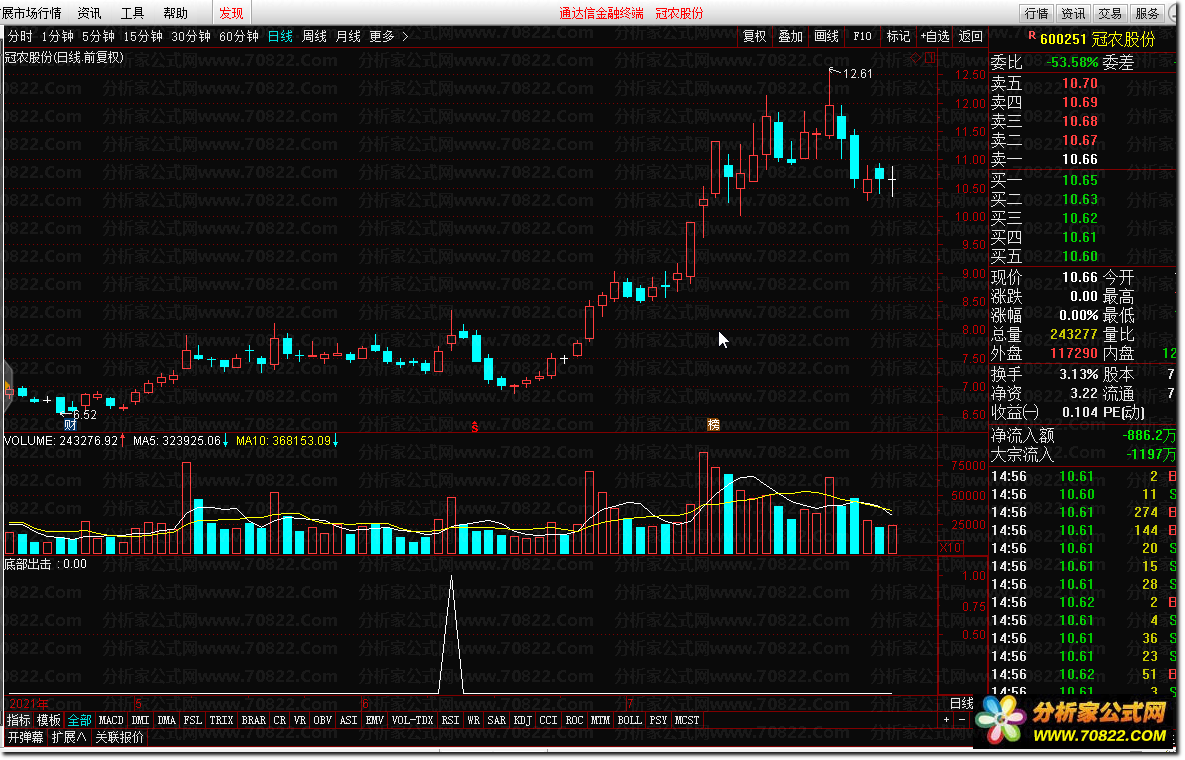Select the BOLL indicator
1185x760 pixels.
coord(630,721)
